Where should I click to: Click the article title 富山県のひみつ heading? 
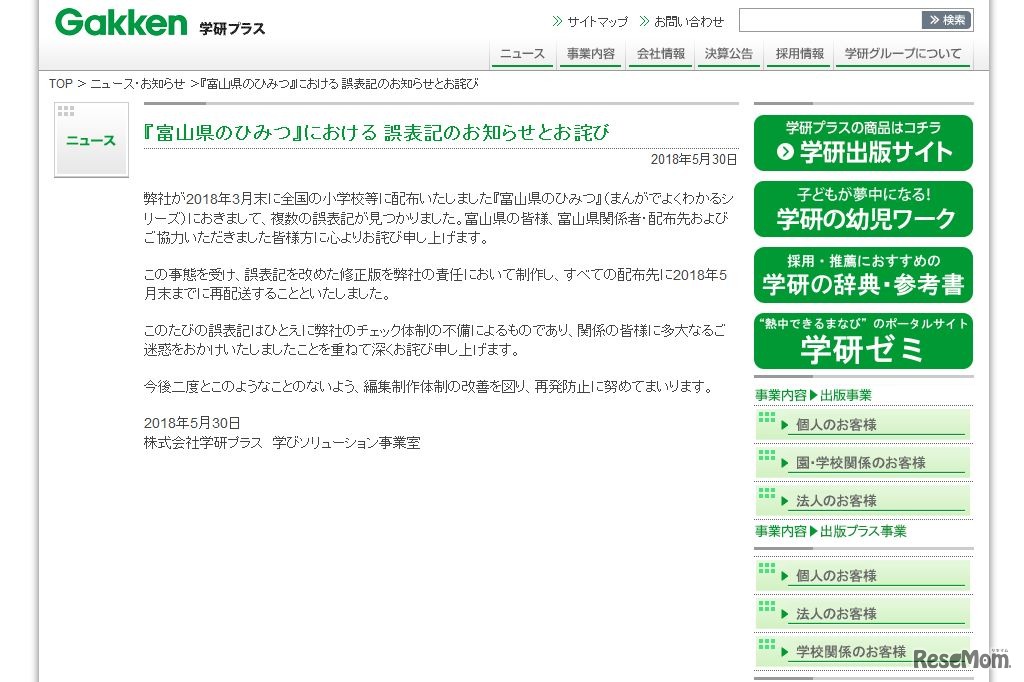(376, 133)
